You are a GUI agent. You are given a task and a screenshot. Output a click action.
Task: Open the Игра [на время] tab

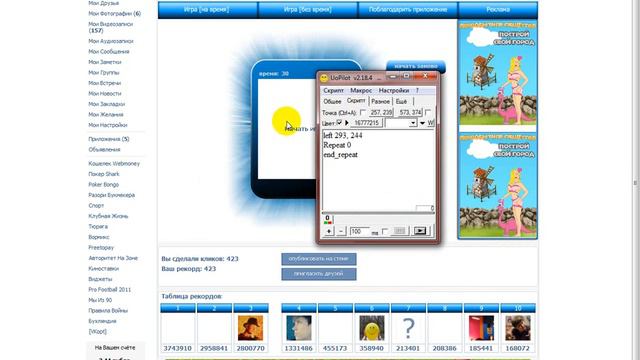tap(207, 9)
